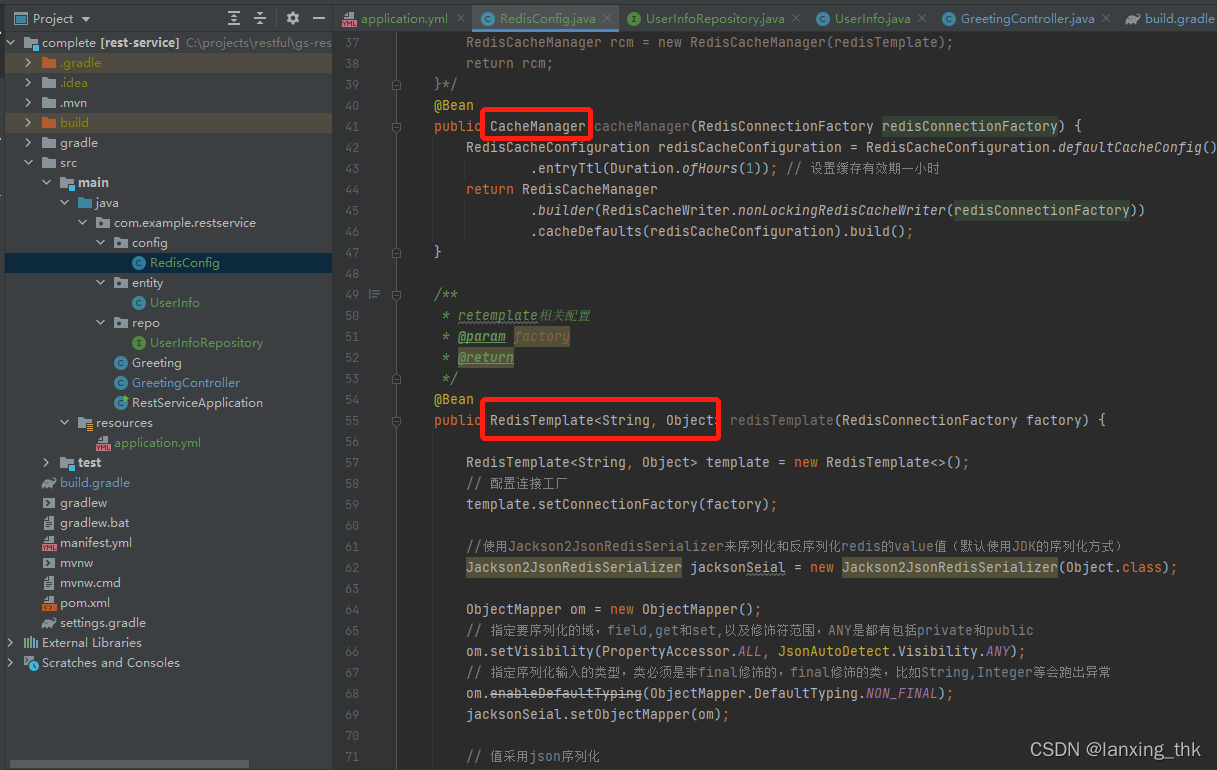Switch to the build.gradle tab

tap(1169, 19)
